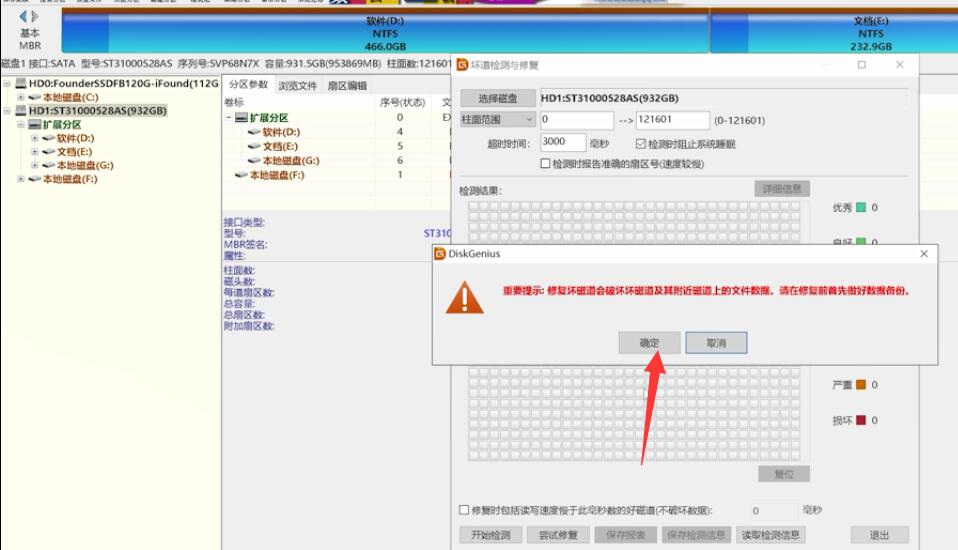Expand 文档(E:) node in left tree
958x550 pixels.
point(35,152)
